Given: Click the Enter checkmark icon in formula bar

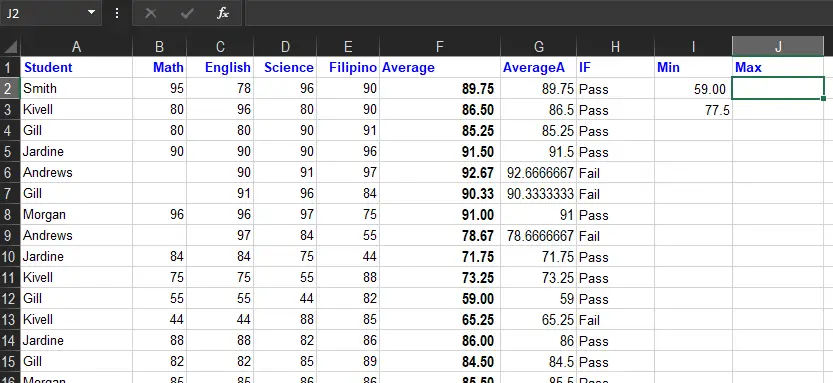Looking at the screenshot, I should (186, 13).
